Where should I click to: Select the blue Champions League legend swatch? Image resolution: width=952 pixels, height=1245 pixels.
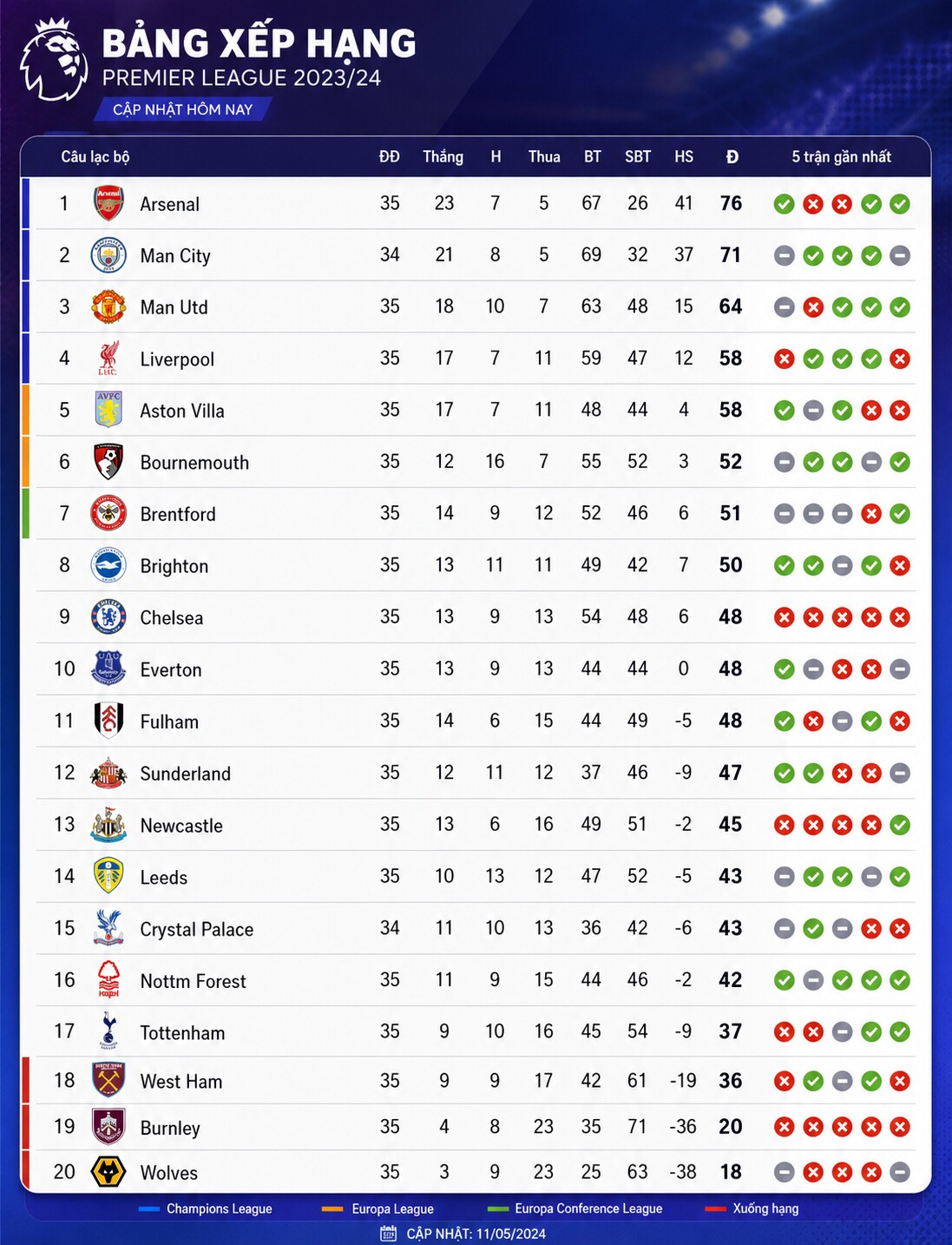[149, 1209]
